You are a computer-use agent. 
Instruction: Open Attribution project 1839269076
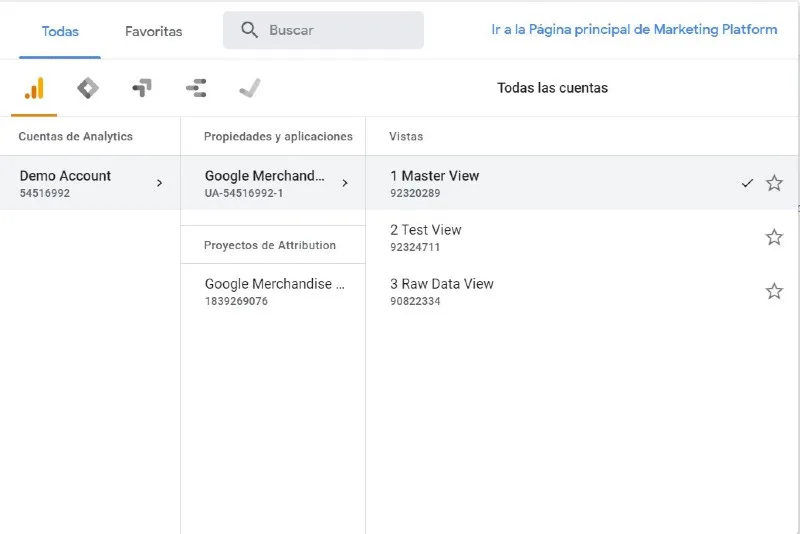click(x=273, y=291)
